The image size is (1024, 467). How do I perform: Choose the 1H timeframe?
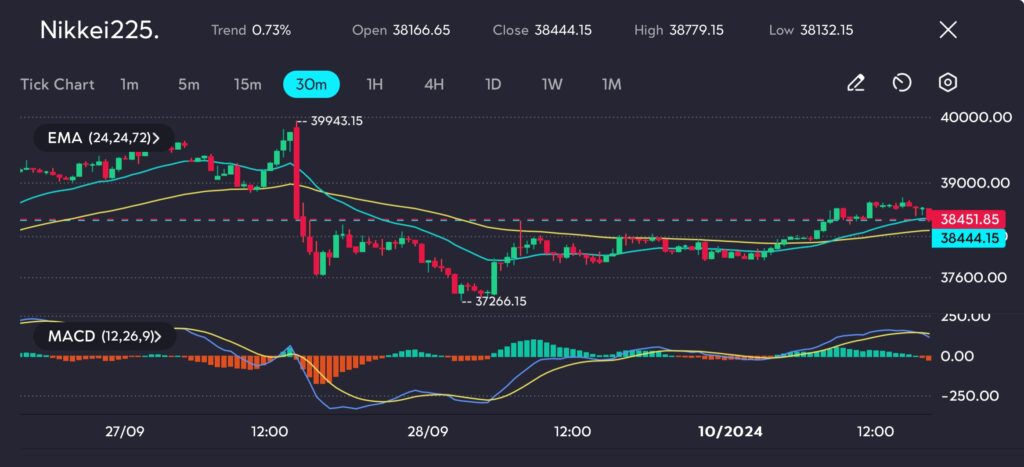coord(374,84)
